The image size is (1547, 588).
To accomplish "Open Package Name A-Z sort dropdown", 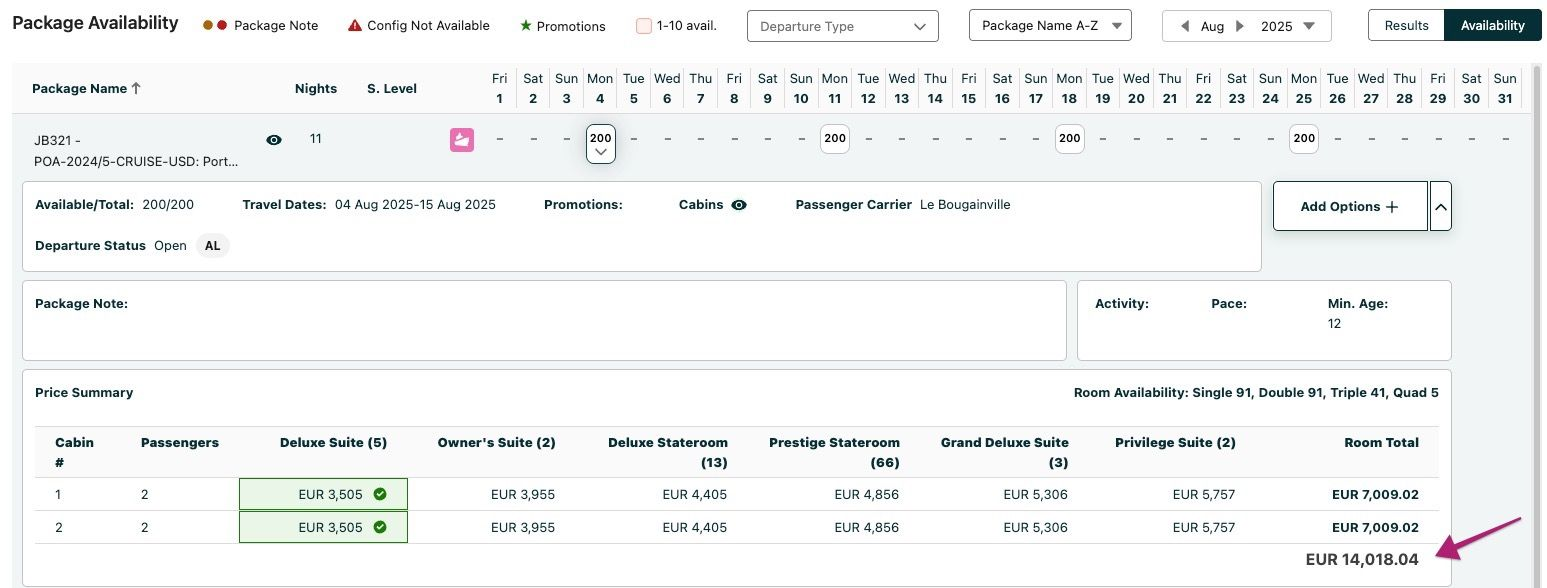I will point(1050,26).
